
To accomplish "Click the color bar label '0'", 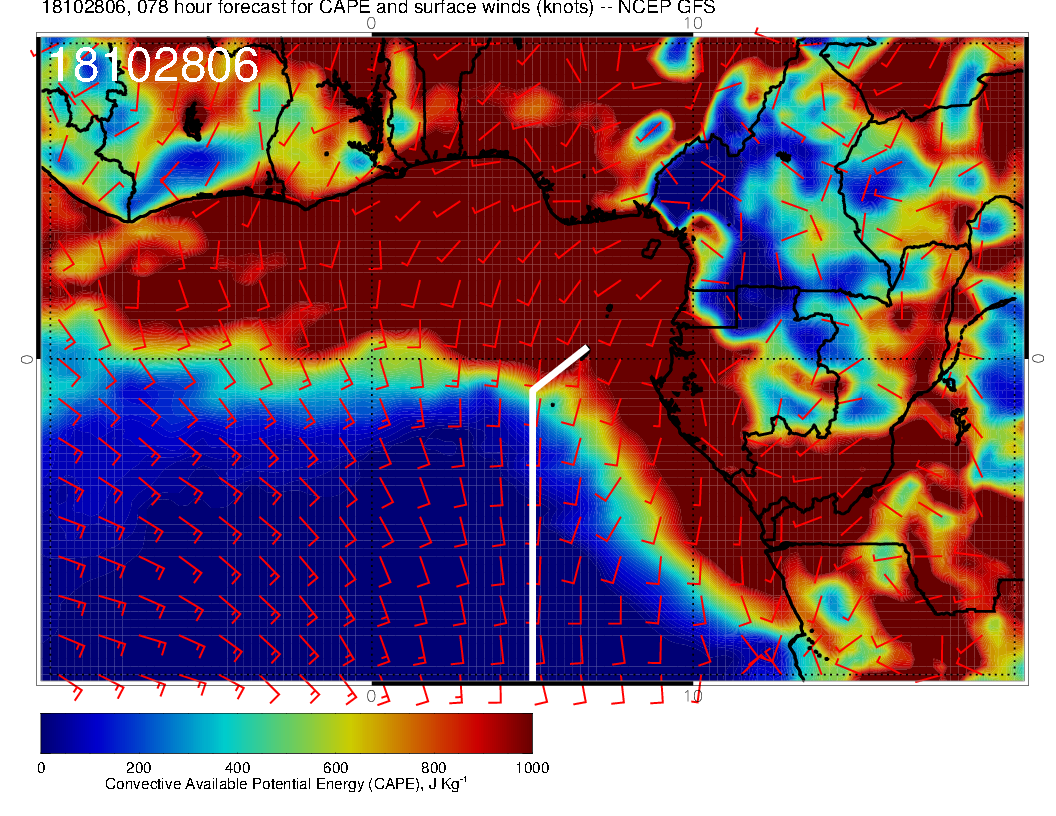I will coord(41,768).
